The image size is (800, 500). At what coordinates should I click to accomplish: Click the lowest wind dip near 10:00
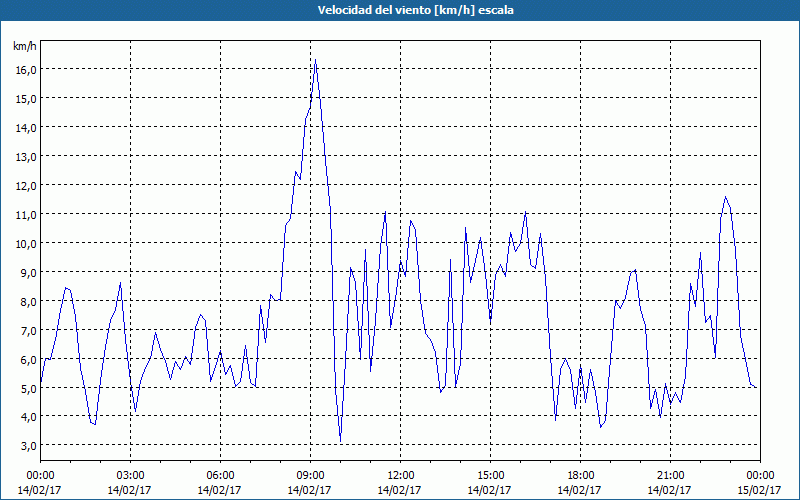pyautogui.click(x=341, y=441)
